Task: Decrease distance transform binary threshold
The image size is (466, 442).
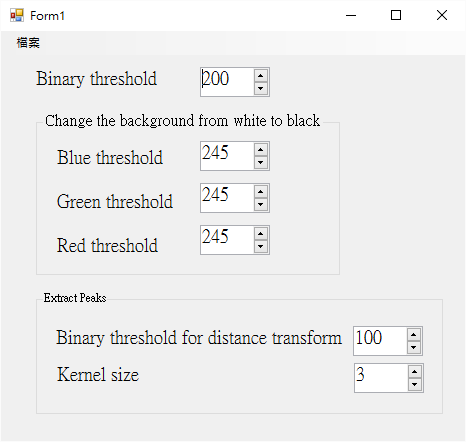Action: click(x=414, y=348)
